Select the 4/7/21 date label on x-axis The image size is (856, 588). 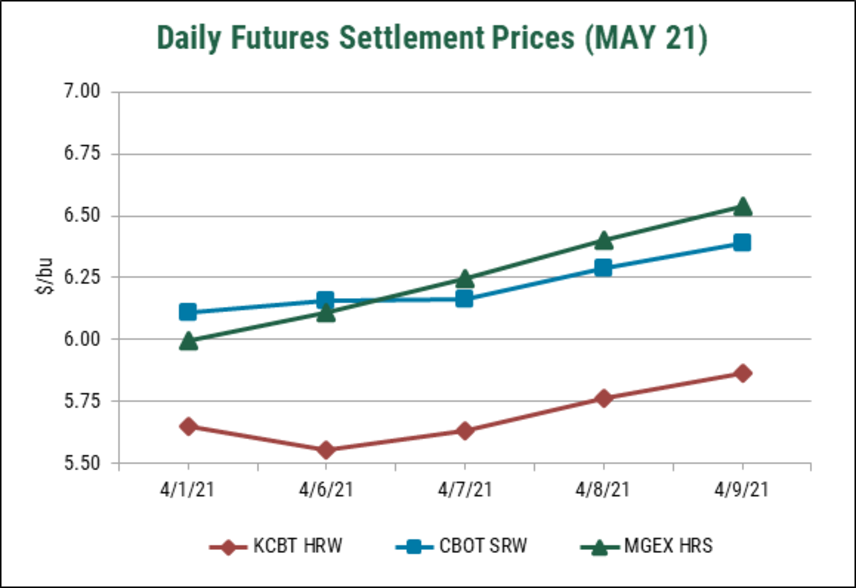(465, 490)
